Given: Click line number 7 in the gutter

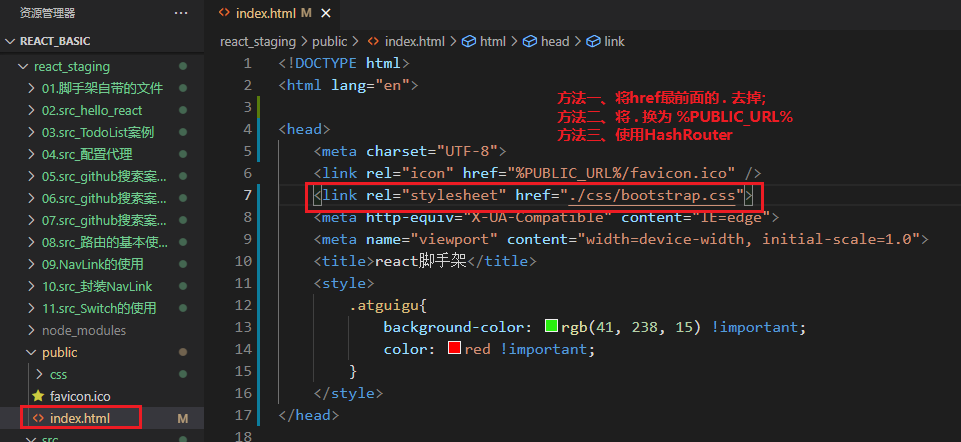Looking at the screenshot, I should coord(247,195).
